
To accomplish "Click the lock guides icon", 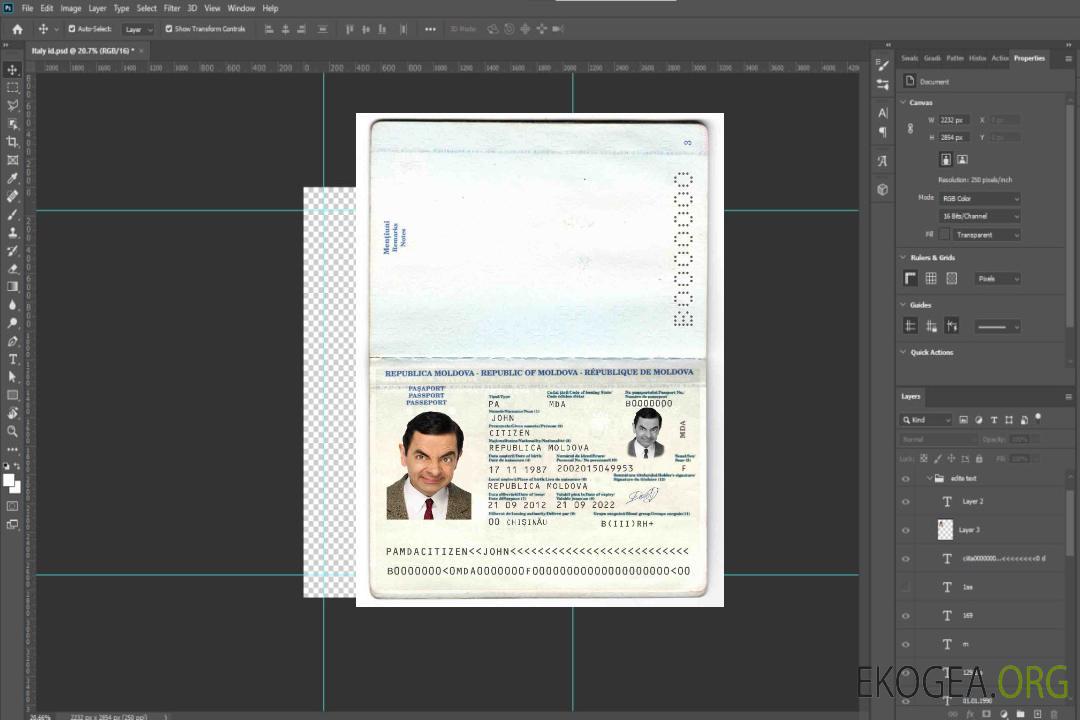I will pos(931,326).
